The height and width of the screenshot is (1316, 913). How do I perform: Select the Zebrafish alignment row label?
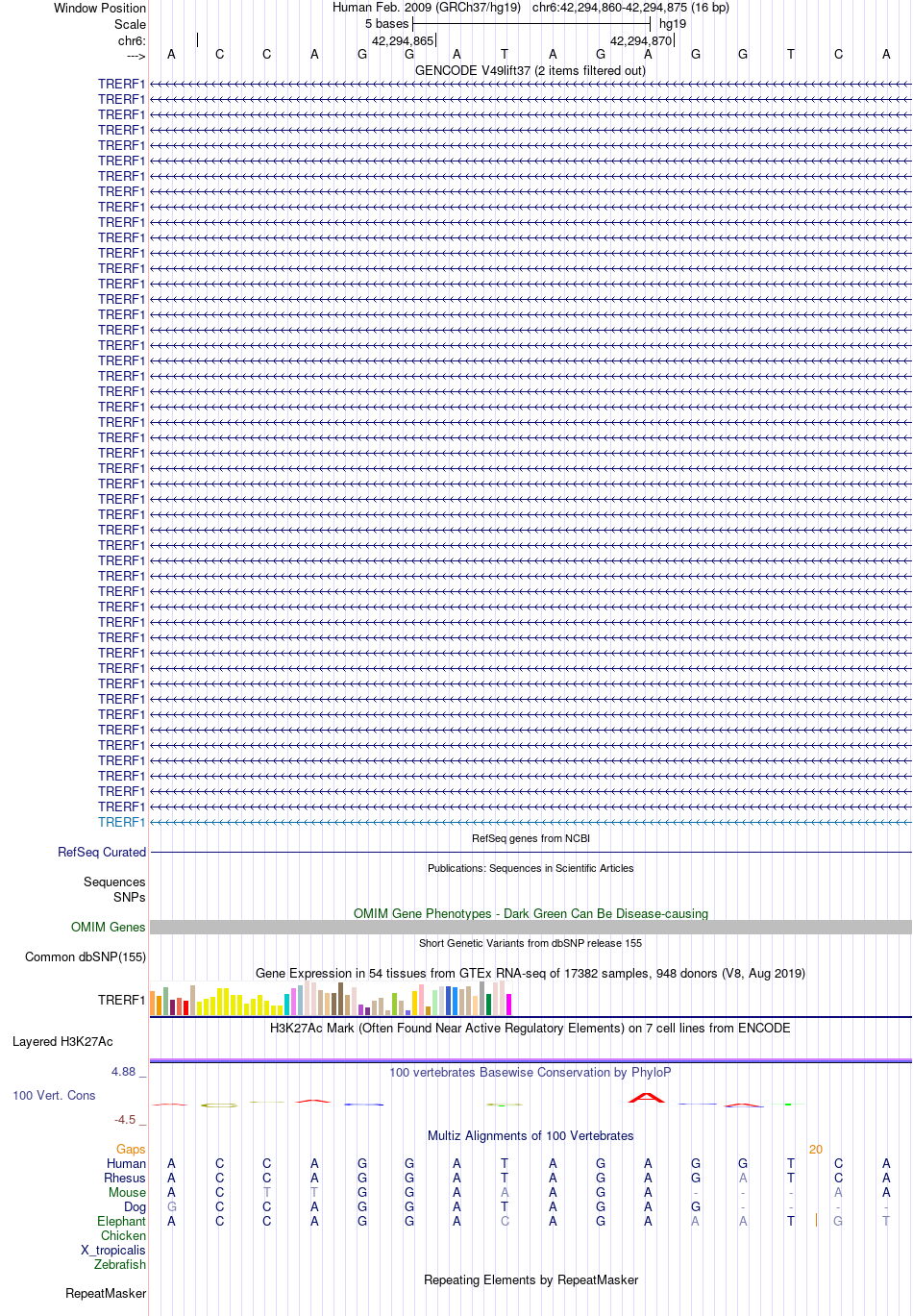pyautogui.click(x=120, y=1264)
